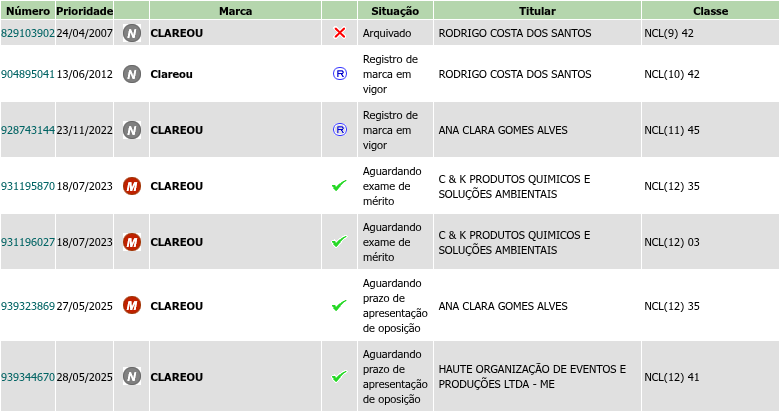
Task: Click the green checkmark for process 939344670
Action: point(339,377)
